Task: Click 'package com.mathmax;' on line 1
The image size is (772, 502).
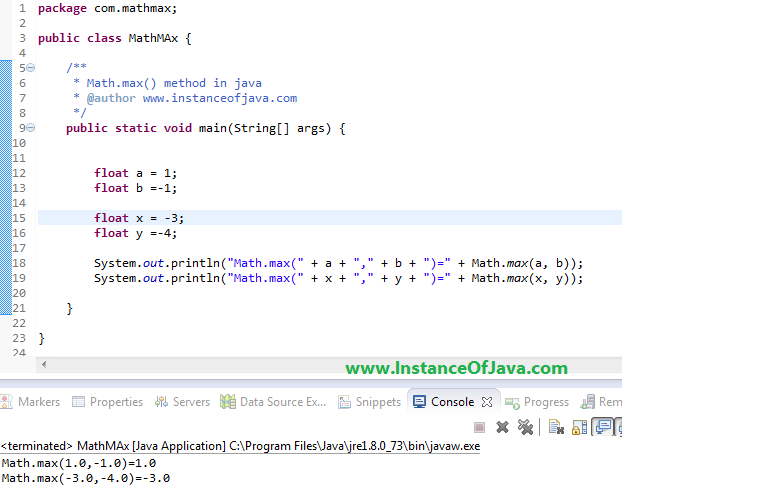Action: tap(107, 8)
